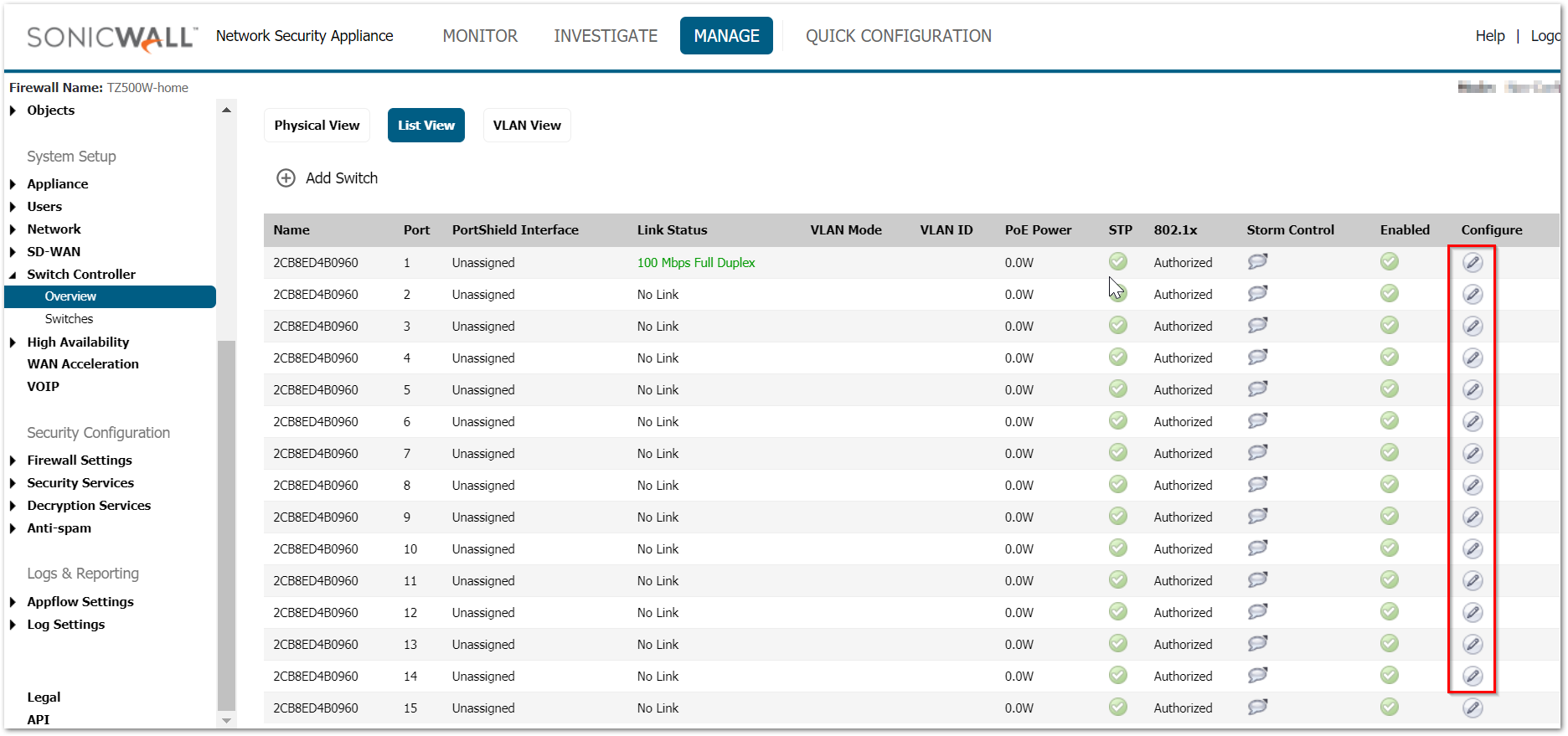Click the plus icon beside Add Switch
Image resolution: width=1568 pixels, height=736 pixels.
click(286, 178)
